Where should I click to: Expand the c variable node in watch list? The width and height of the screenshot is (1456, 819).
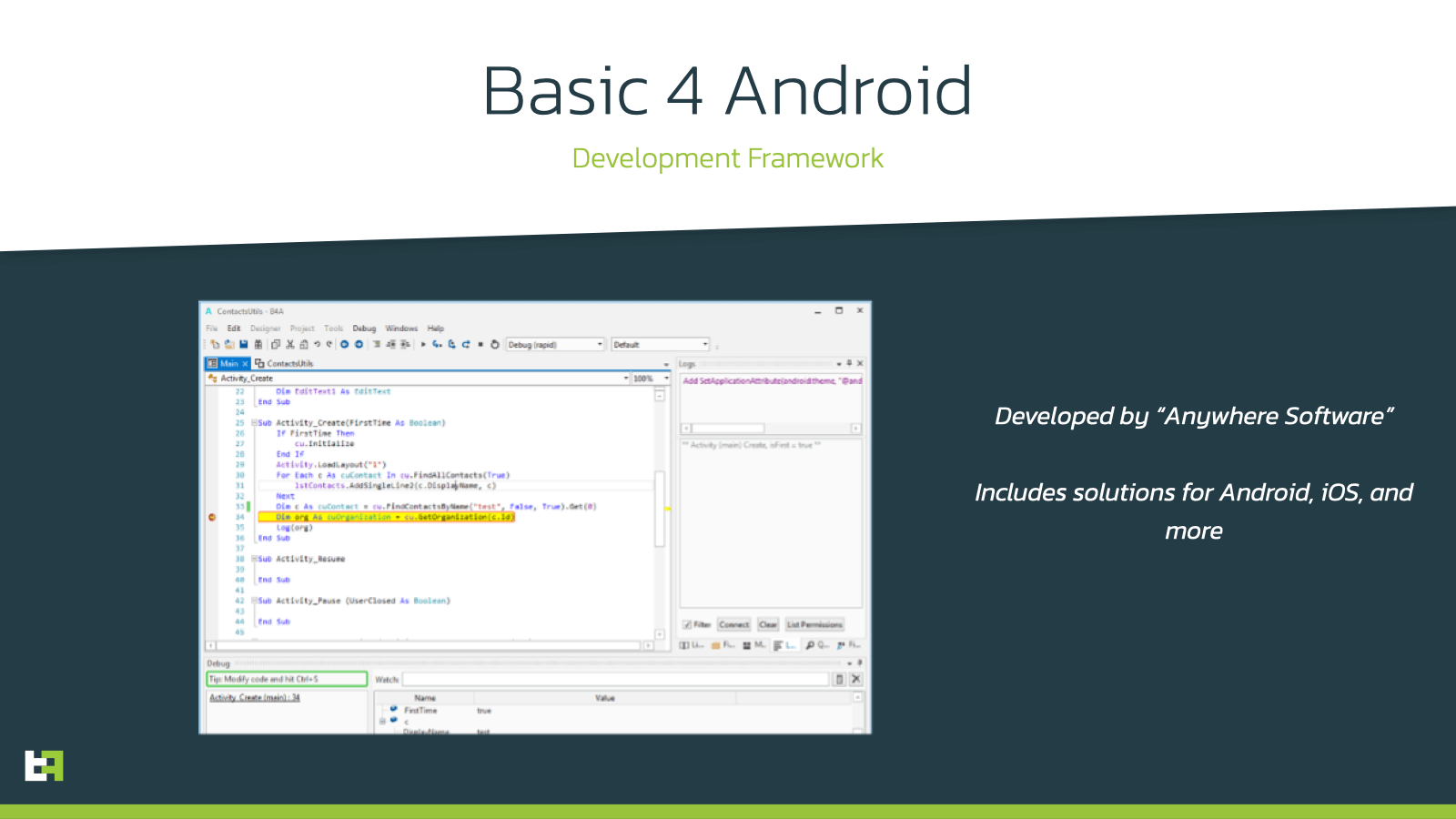pos(382,721)
